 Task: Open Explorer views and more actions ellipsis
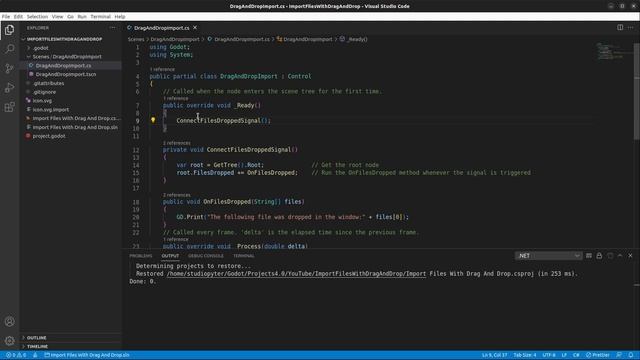coord(113,28)
